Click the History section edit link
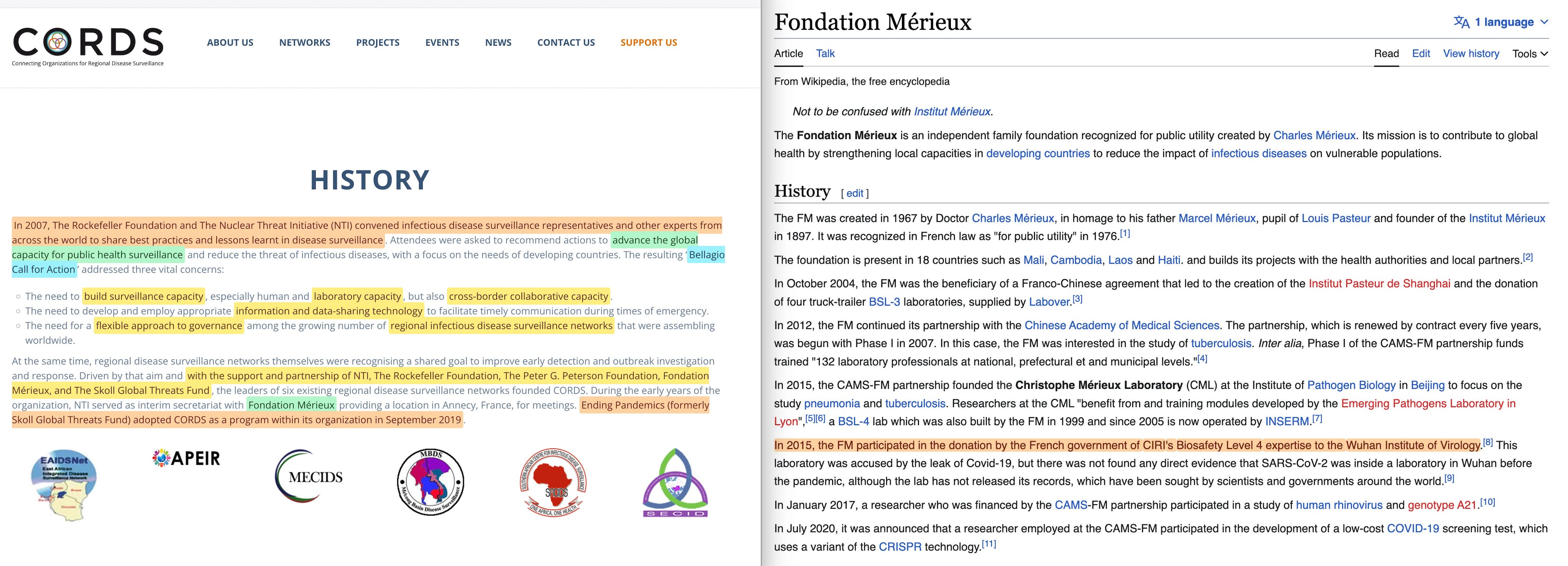Image resolution: width=1568 pixels, height=566 pixels. [x=855, y=193]
